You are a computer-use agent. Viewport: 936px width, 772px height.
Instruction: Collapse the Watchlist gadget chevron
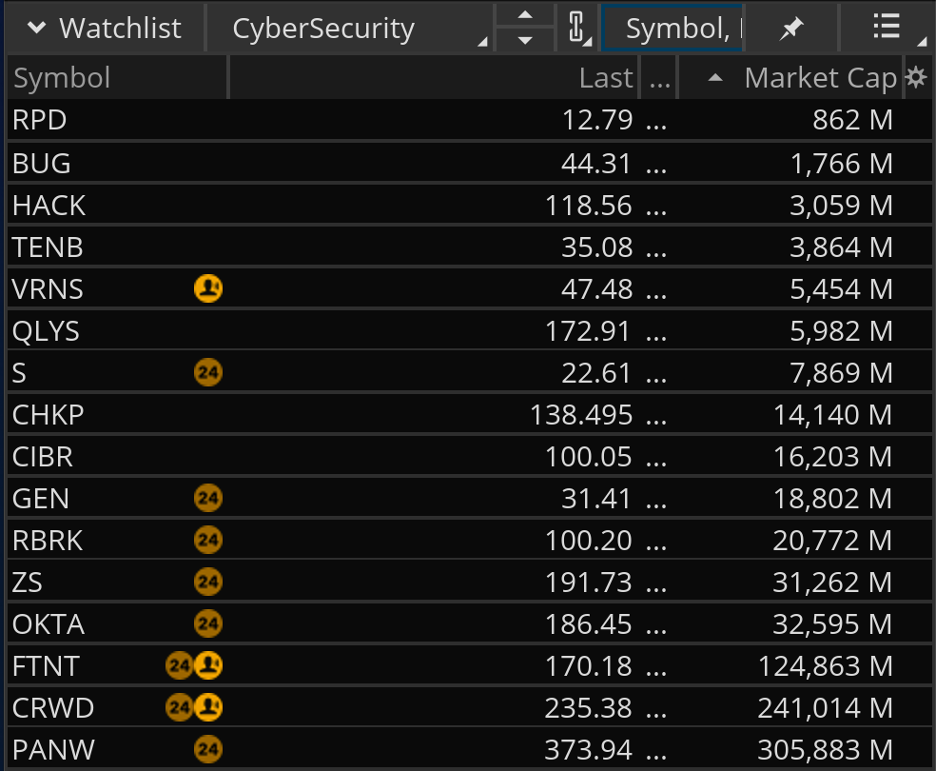(x=37, y=27)
